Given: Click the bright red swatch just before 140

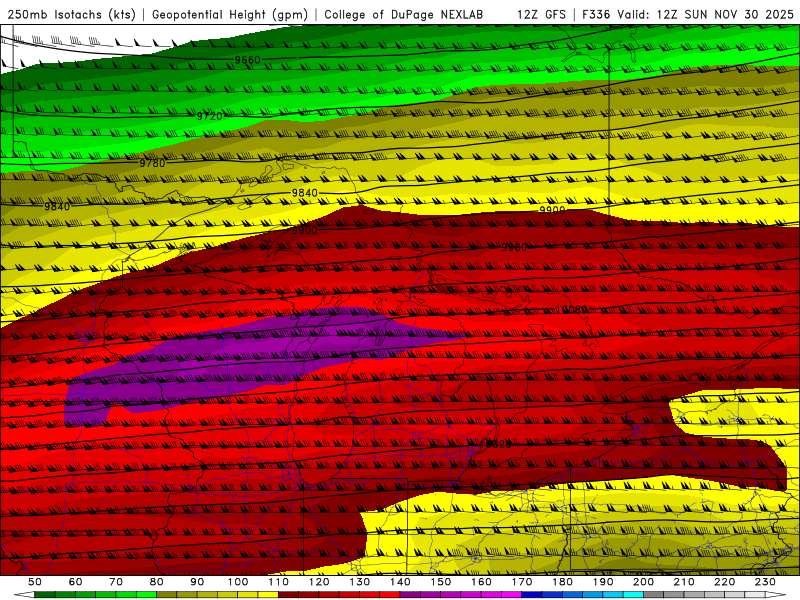Looking at the screenshot, I should point(389,595).
